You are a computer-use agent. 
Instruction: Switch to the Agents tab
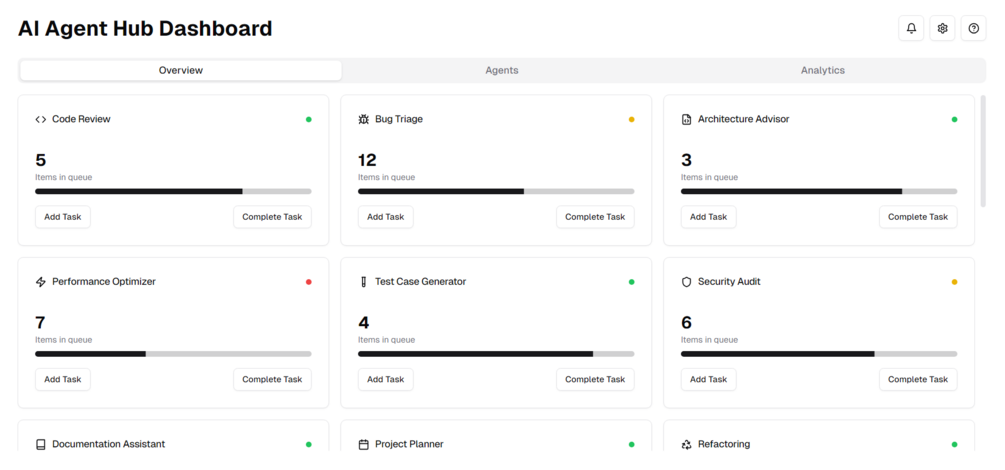coord(502,71)
